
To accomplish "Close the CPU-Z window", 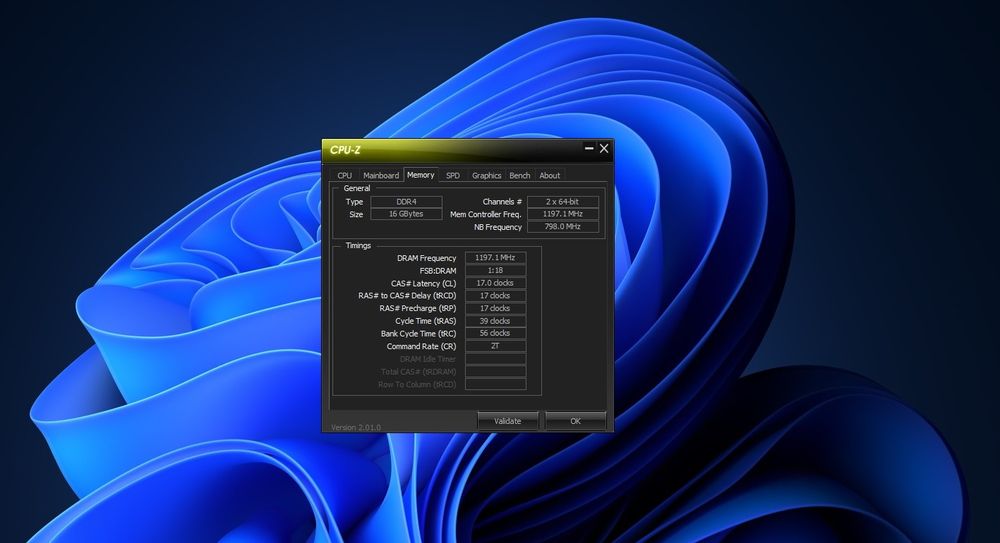I will (x=604, y=148).
